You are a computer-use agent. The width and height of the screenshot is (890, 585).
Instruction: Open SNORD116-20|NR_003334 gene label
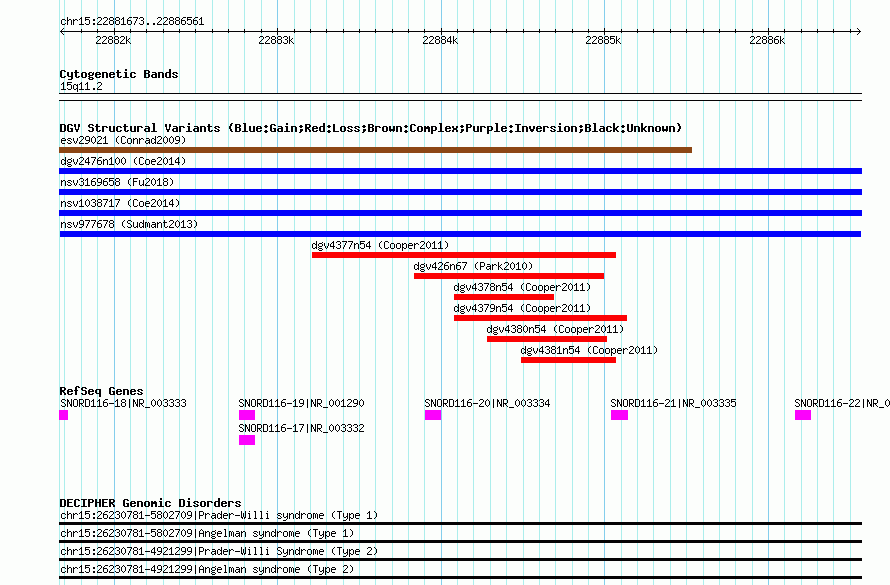[x=488, y=403]
